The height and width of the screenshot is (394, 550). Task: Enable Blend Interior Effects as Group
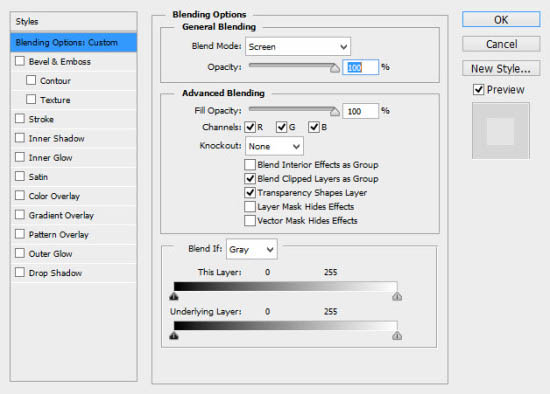pos(250,164)
